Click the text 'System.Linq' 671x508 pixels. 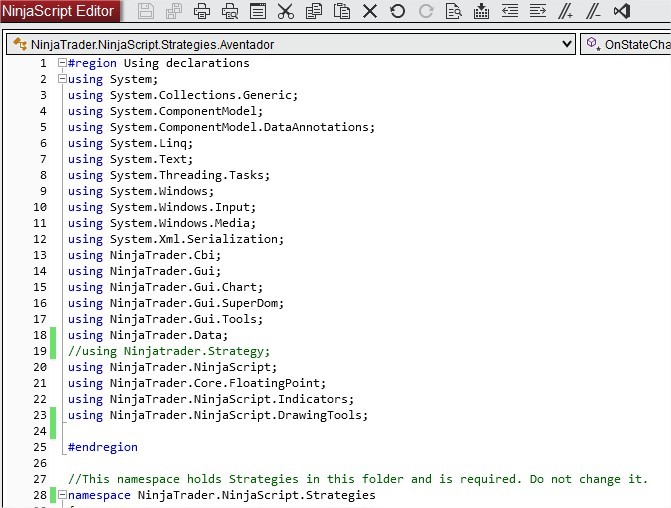tap(148, 143)
